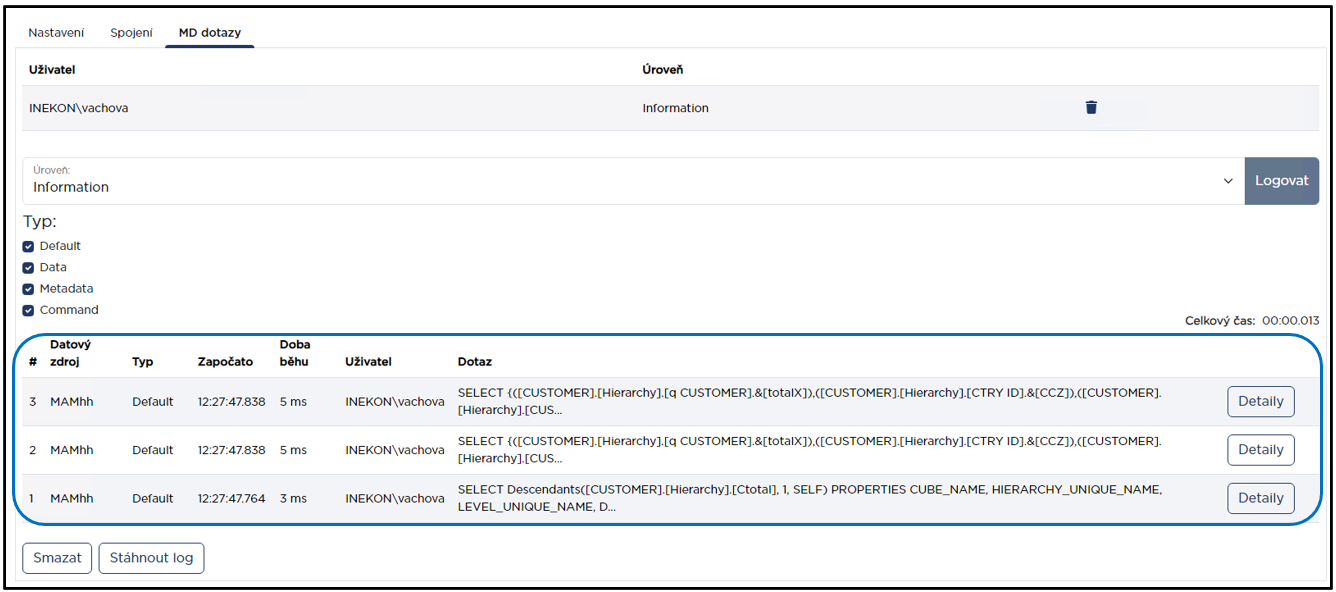Open Detaily for query row 2
Image resolution: width=1336 pixels, height=592 pixels.
(1261, 450)
